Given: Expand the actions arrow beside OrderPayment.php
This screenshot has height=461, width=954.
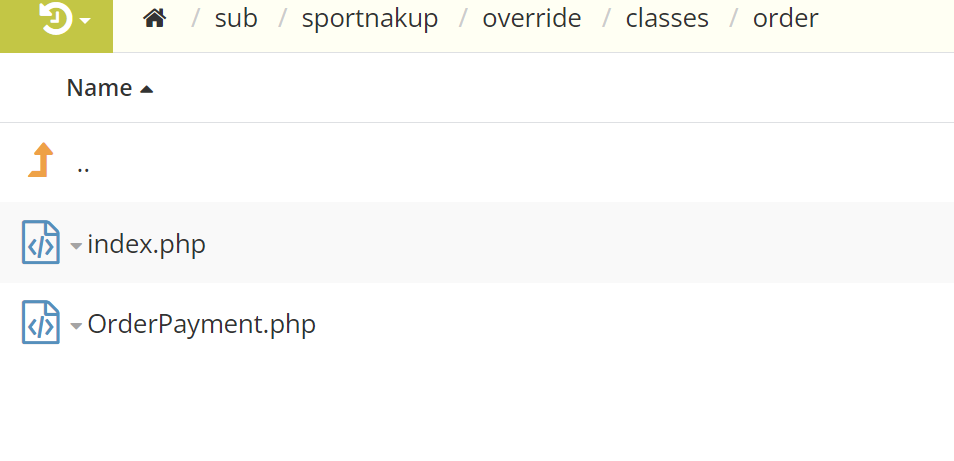Looking at the screenshot, I should pos(77,326).
